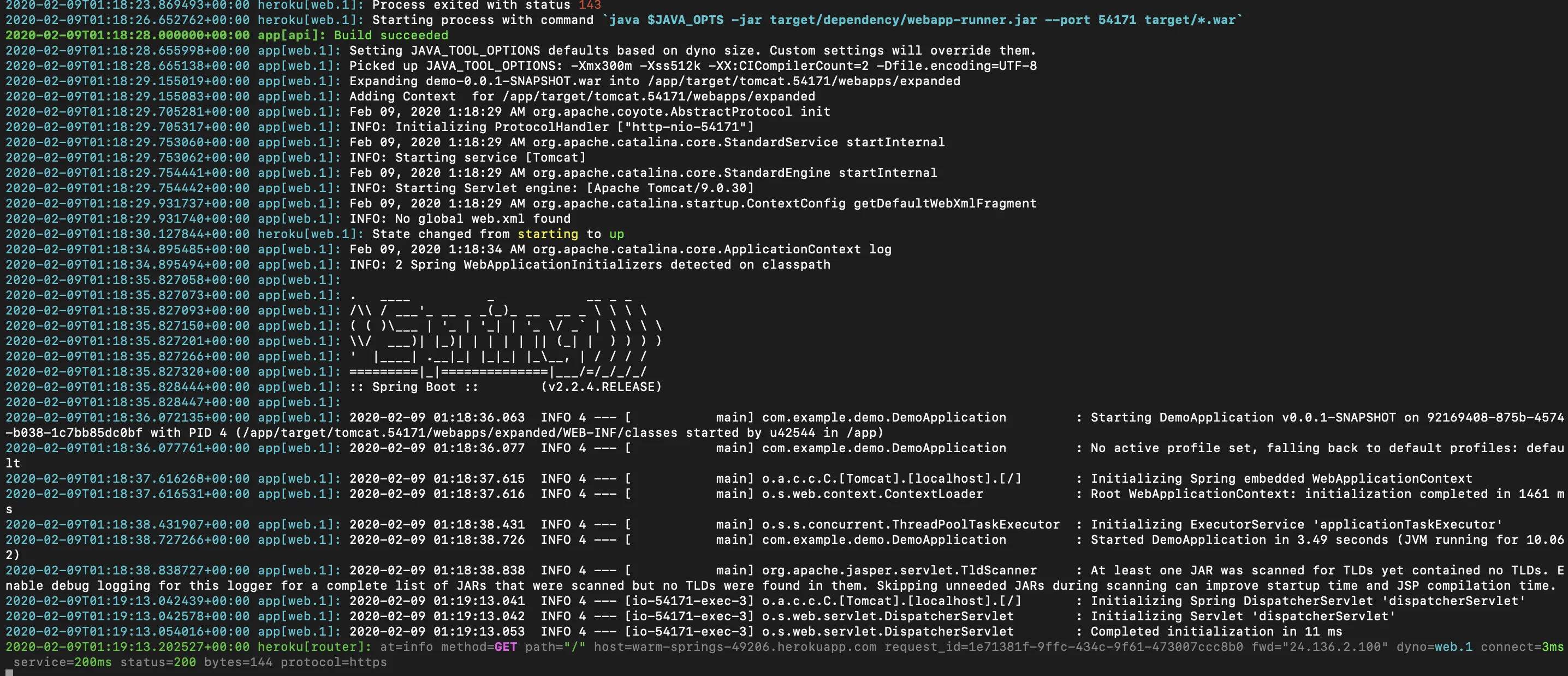Click the request_id value in router line
1568x676 pixels.
pos(1106,647)
